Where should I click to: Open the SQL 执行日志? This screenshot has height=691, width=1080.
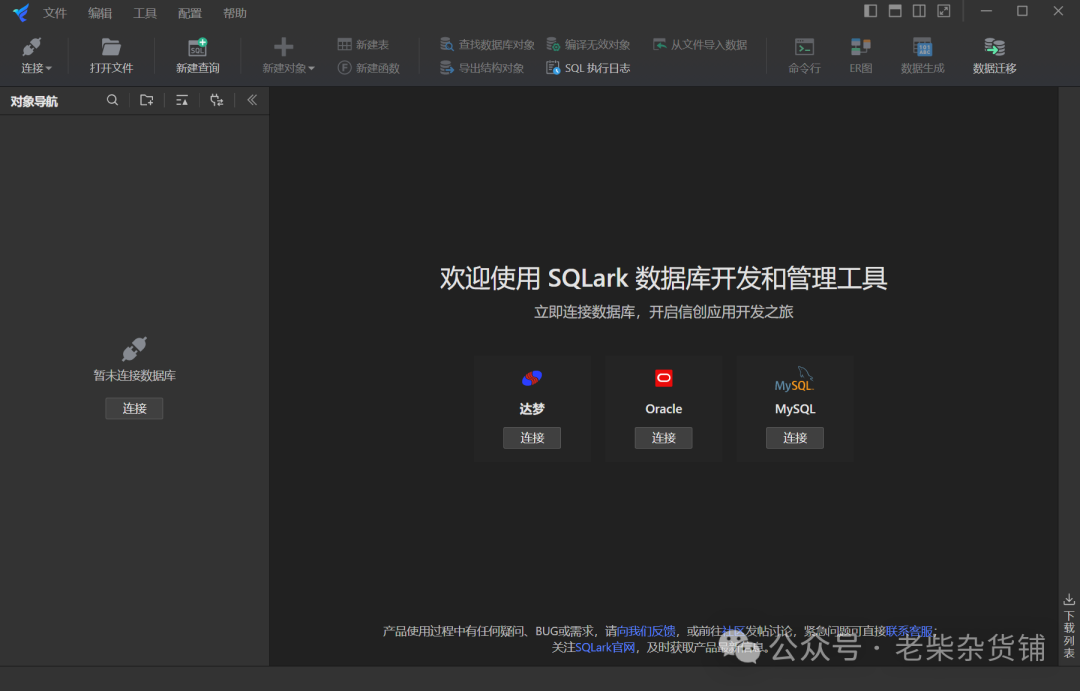pyautogui.click(x=588, y=68)
